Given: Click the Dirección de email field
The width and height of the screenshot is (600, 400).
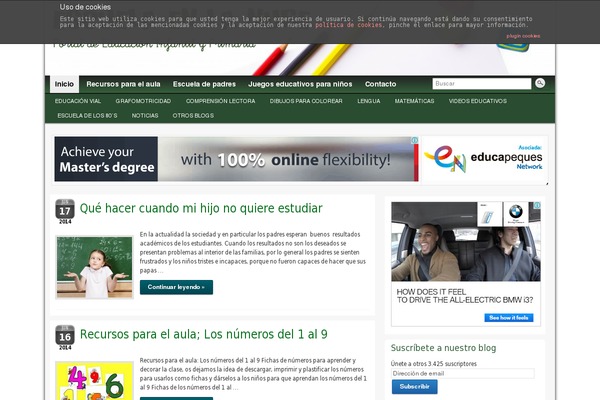Looking at the screenshot, I should tap(462, 374).
